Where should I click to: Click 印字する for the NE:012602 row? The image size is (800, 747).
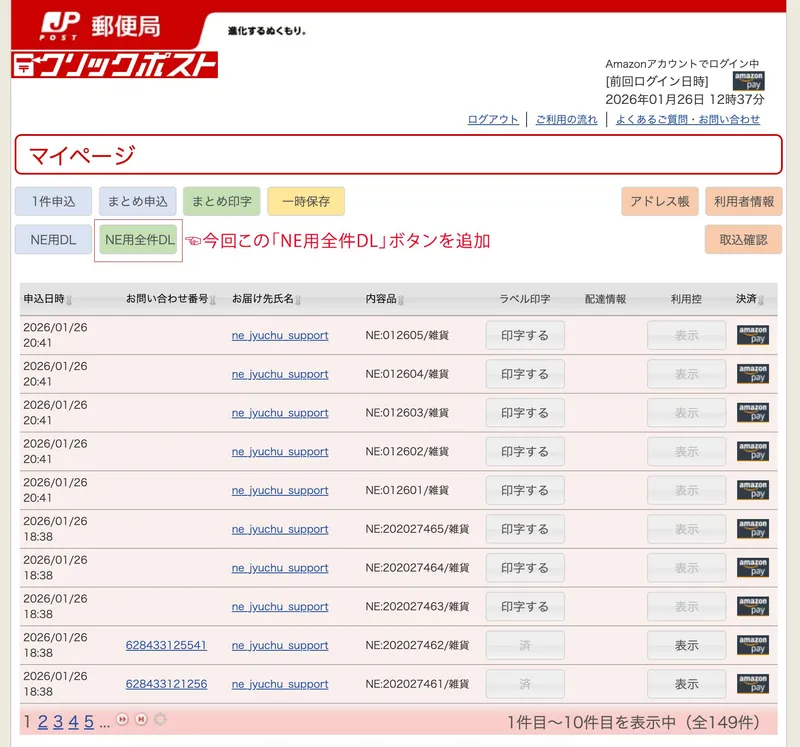coord(525,452)
